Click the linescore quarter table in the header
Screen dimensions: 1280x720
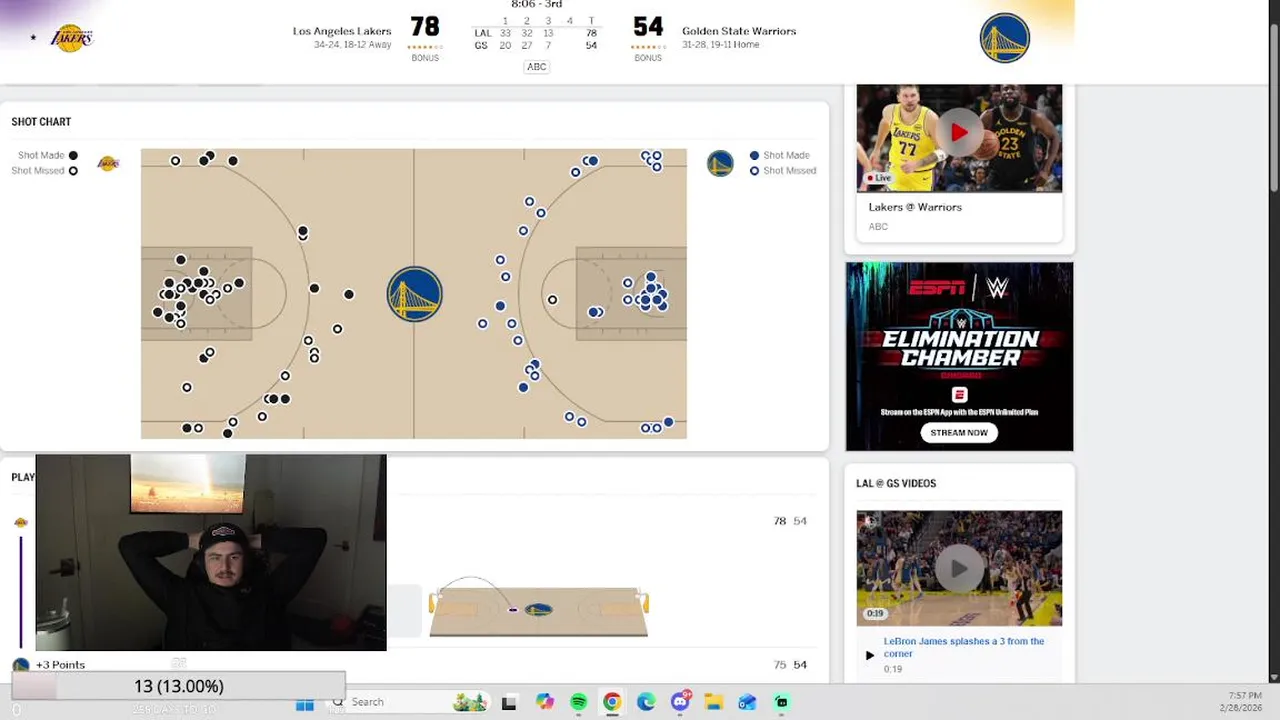coord(537,33)
